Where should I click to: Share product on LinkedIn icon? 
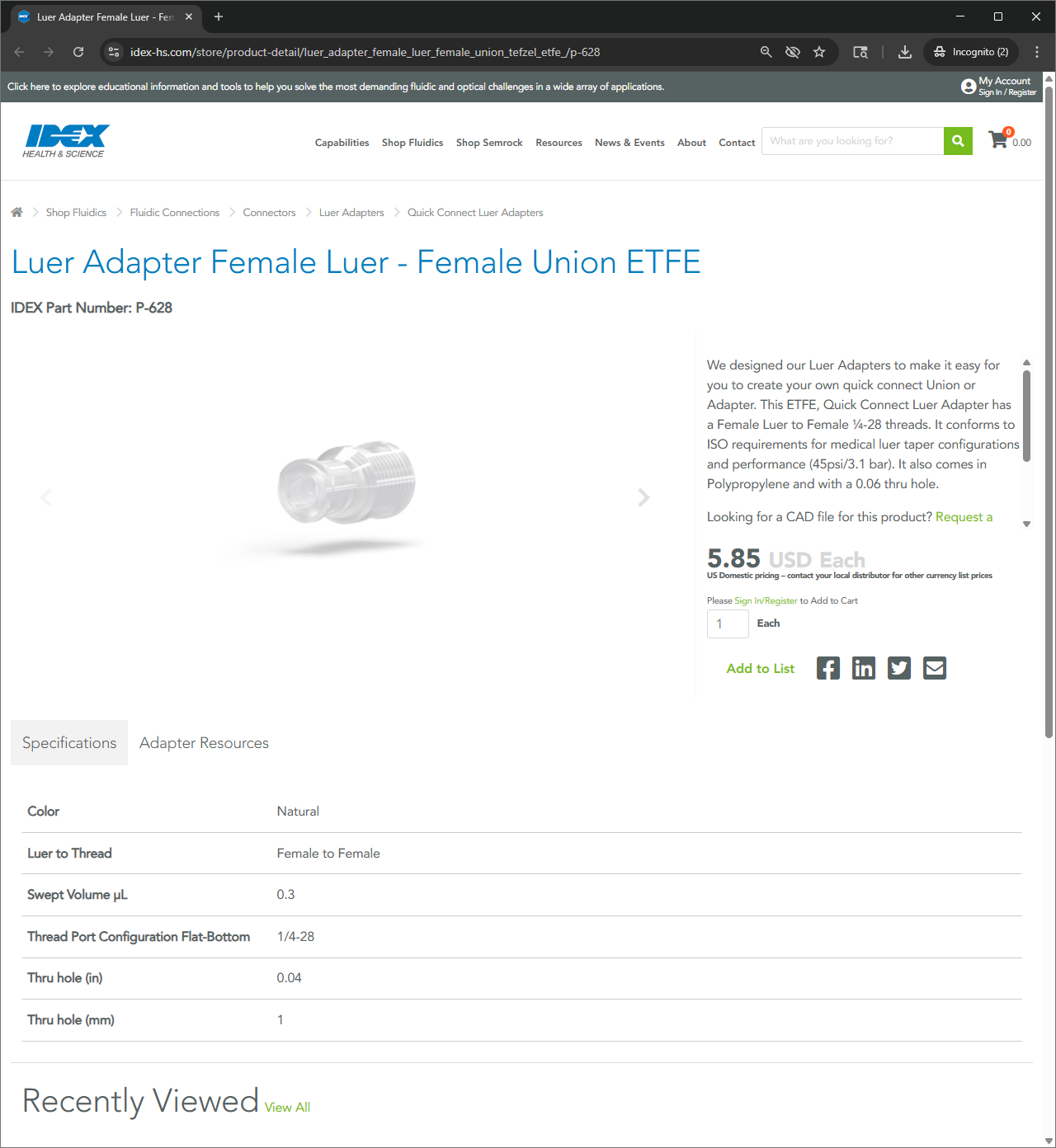coord(864,668)
